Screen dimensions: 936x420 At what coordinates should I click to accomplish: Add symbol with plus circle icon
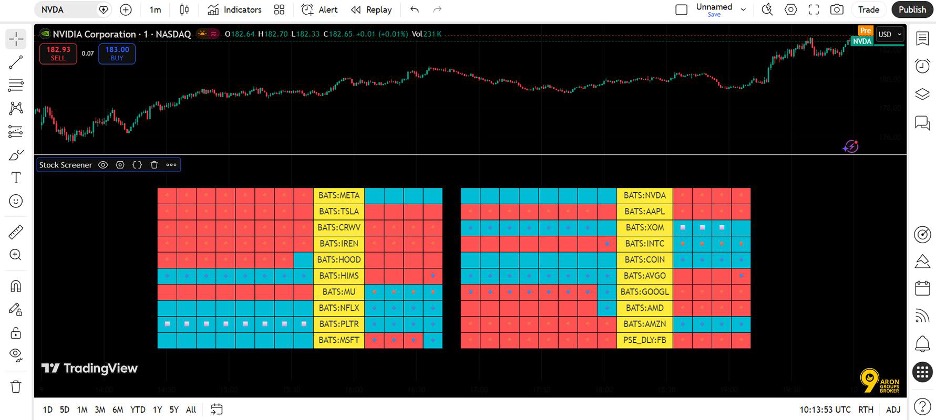[x=125, y=10]
